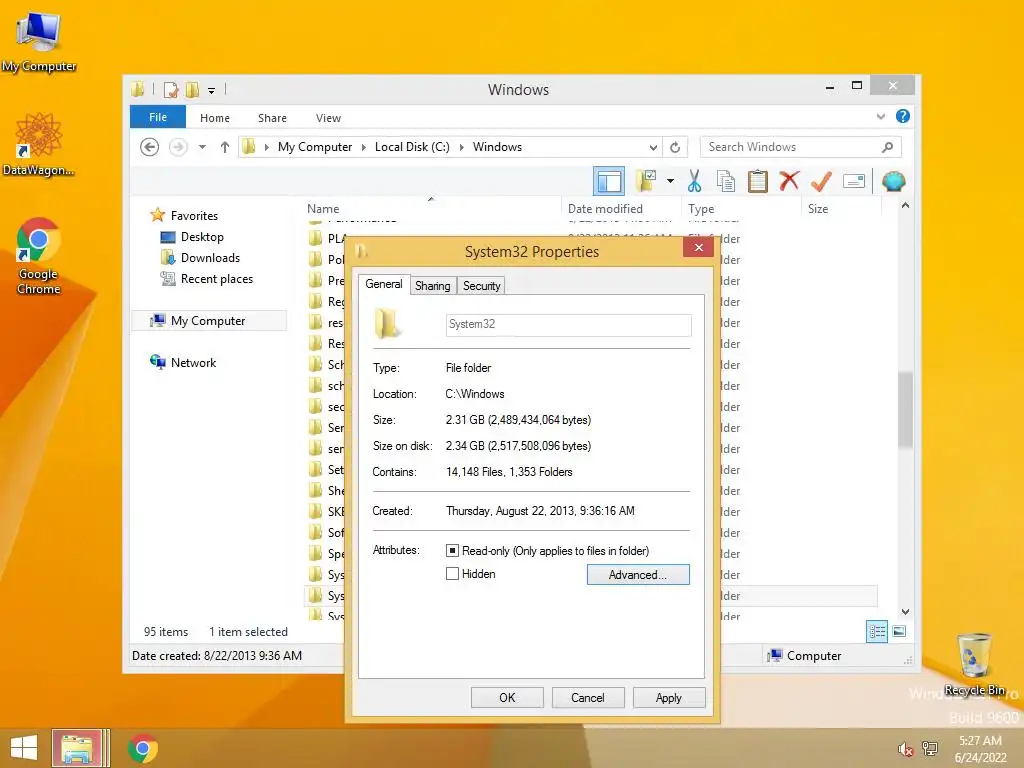Click the search magnifier icon
Image resolution: width=1024 pixels, height=768 pixels.
(x=887, y=147)
